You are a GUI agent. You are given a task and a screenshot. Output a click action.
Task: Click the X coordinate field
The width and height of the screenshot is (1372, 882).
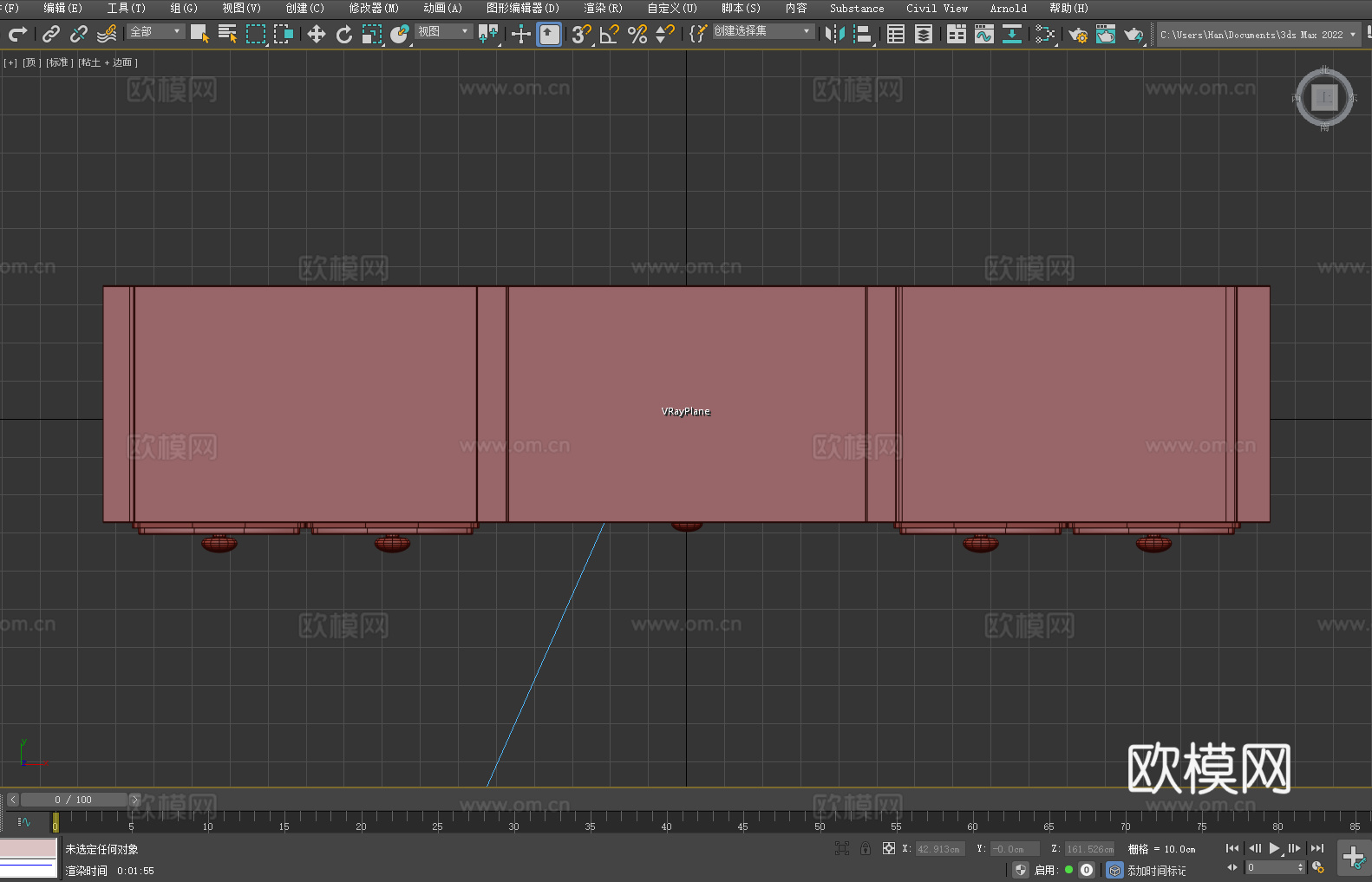(939, 849)
